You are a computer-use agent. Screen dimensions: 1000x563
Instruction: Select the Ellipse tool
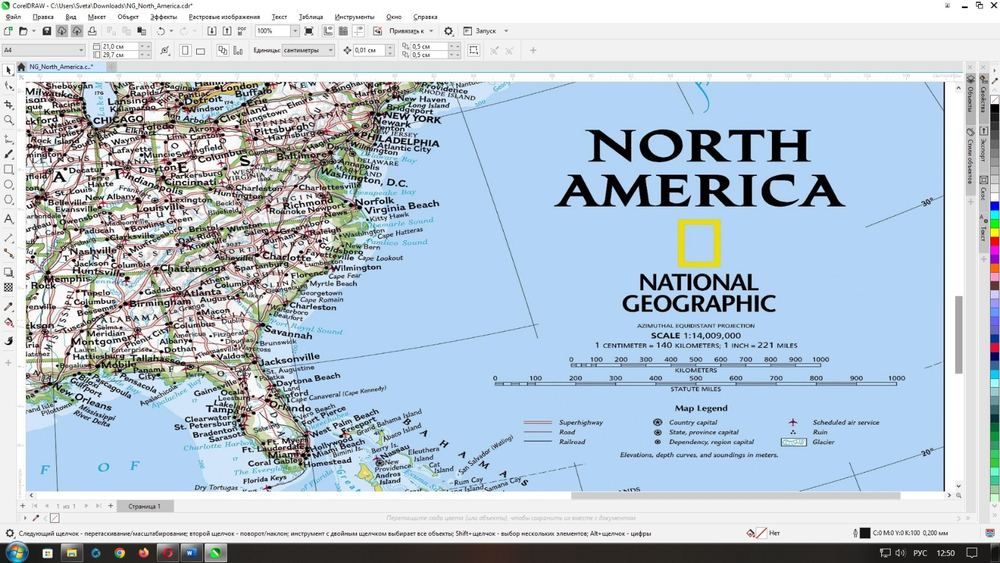8,185
